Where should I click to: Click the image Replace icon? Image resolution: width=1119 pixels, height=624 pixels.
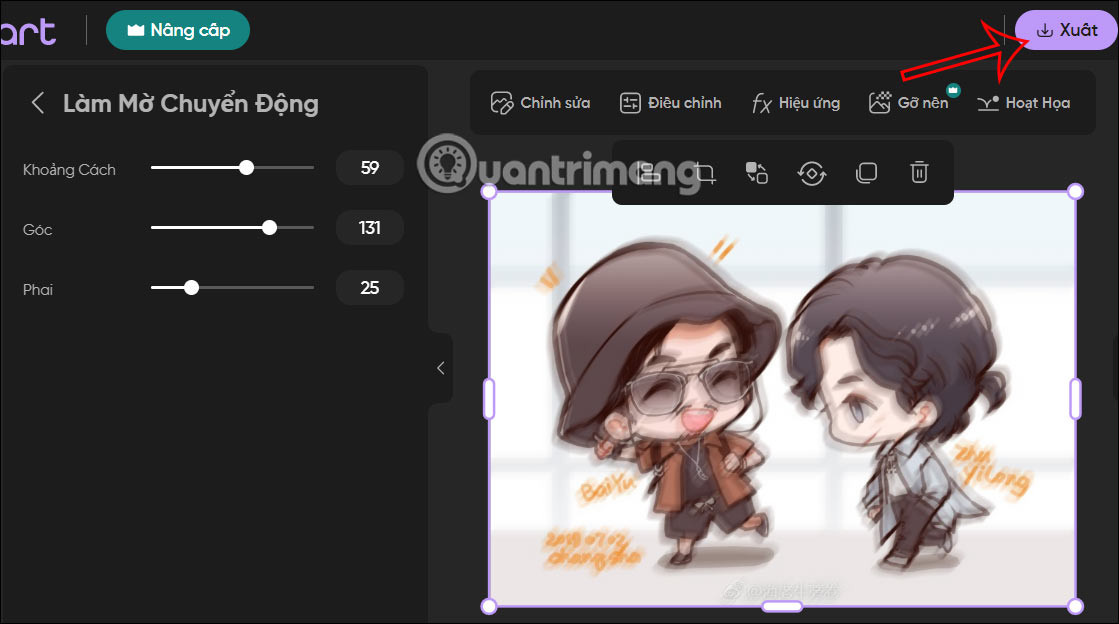click(x=757, y=173)
